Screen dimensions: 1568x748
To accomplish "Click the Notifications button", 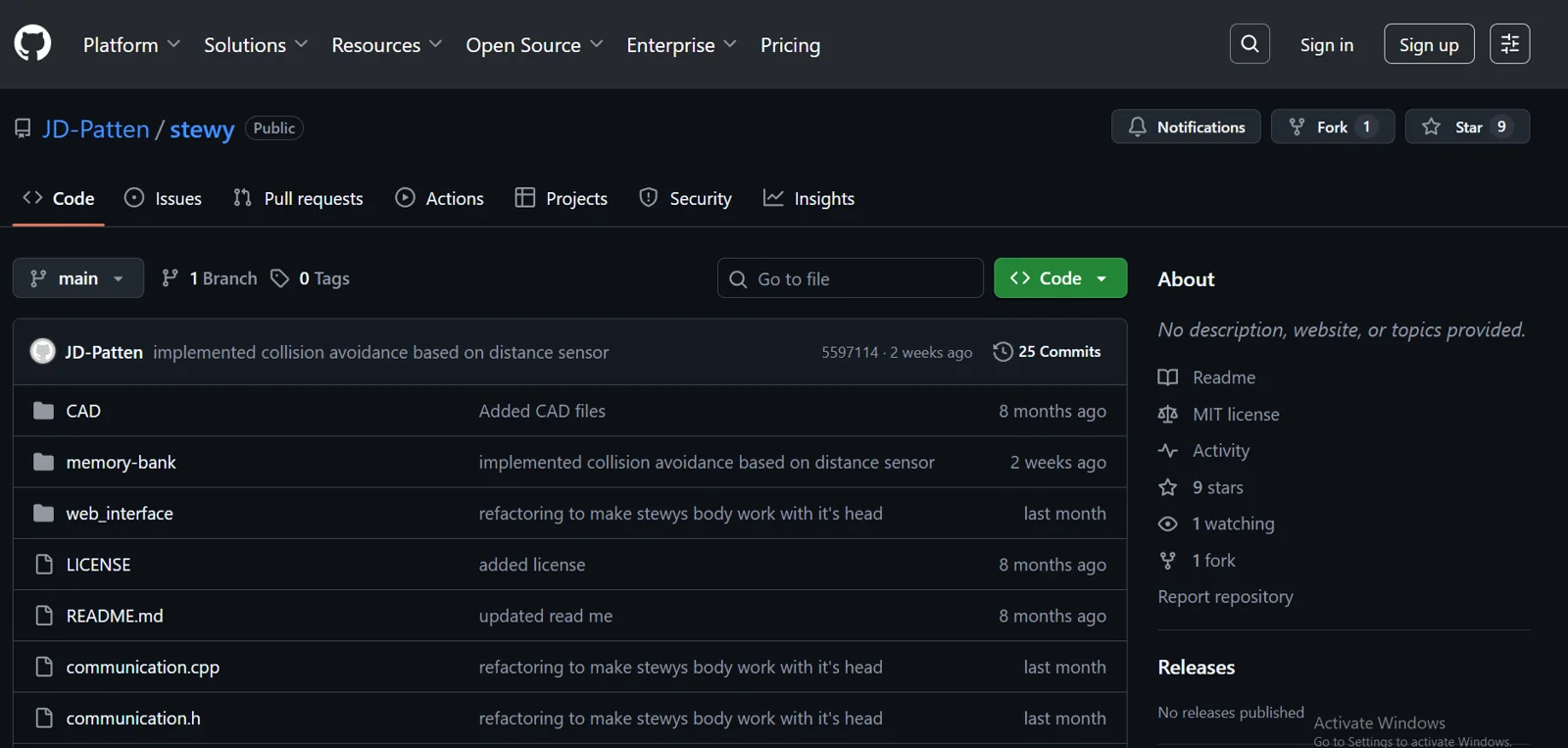I will pos(1186,126).
